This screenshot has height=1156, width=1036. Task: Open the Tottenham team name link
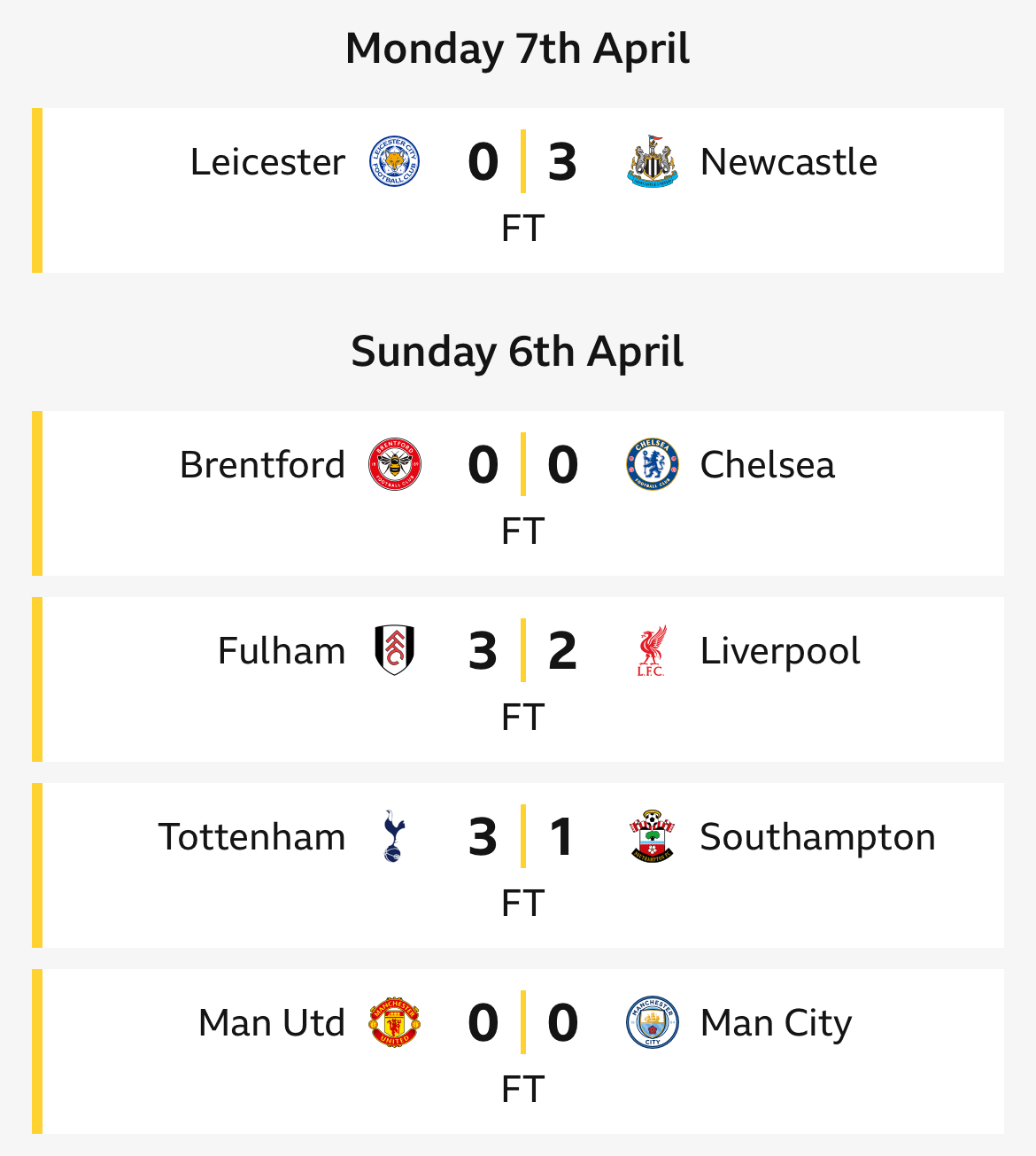click(252, 837)
